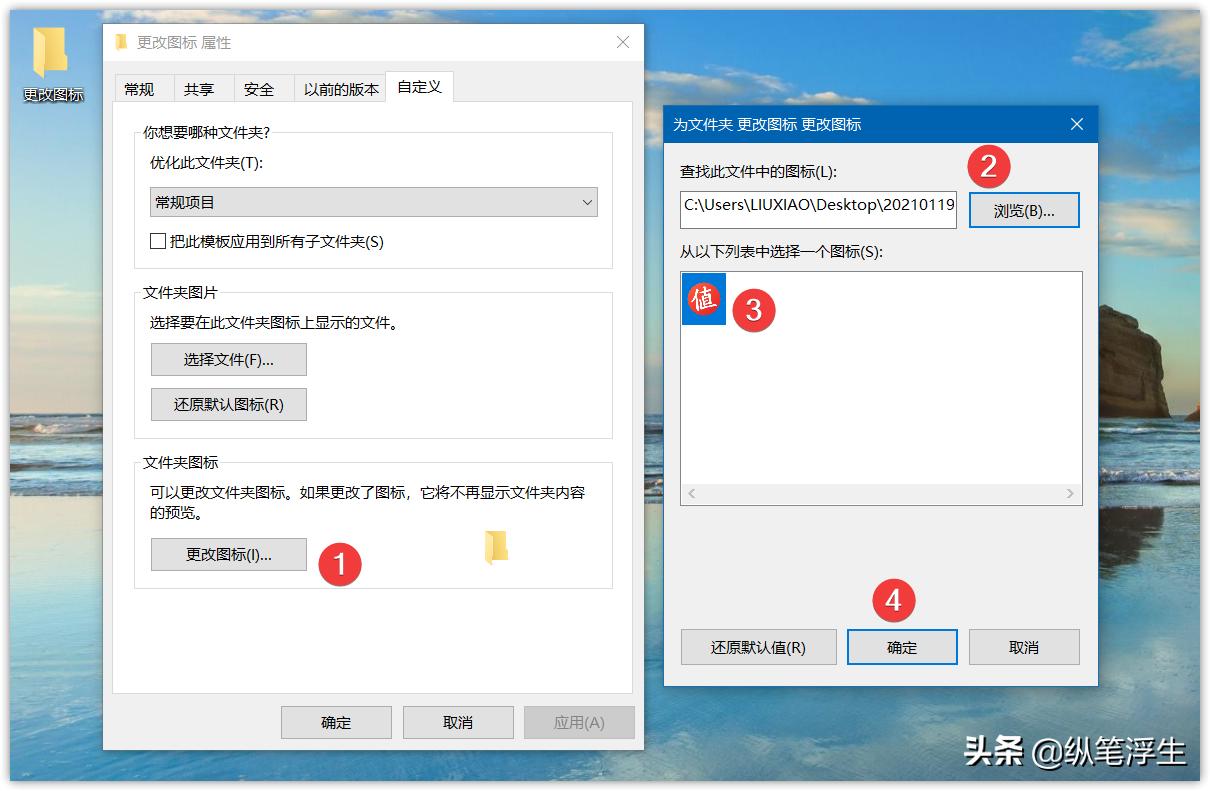Select the red '值' icon in the icon list
This screenshot has width=1210, height=791.
tap(703, 299)
